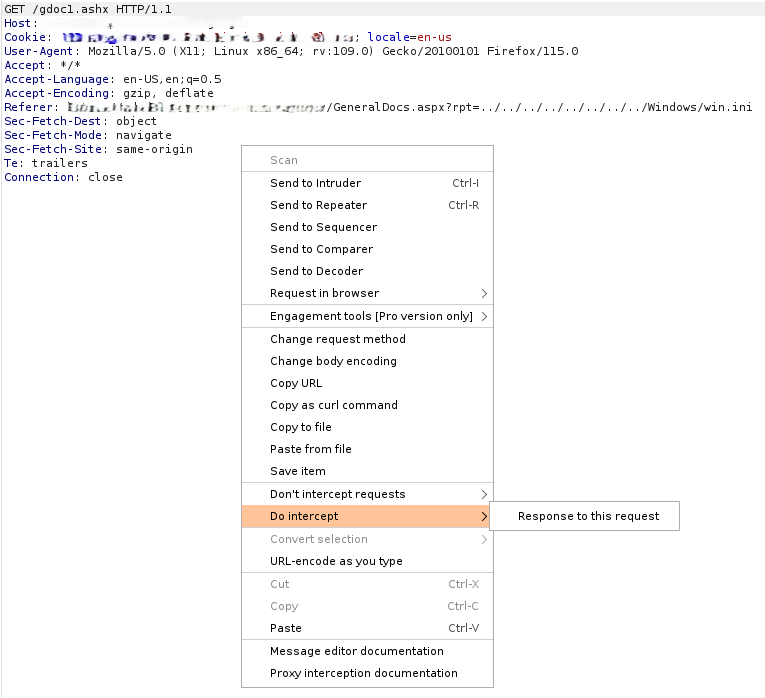This screenshot has height=698, width=765.
Task: Choose Paste from file
Action: pos(367,449)
